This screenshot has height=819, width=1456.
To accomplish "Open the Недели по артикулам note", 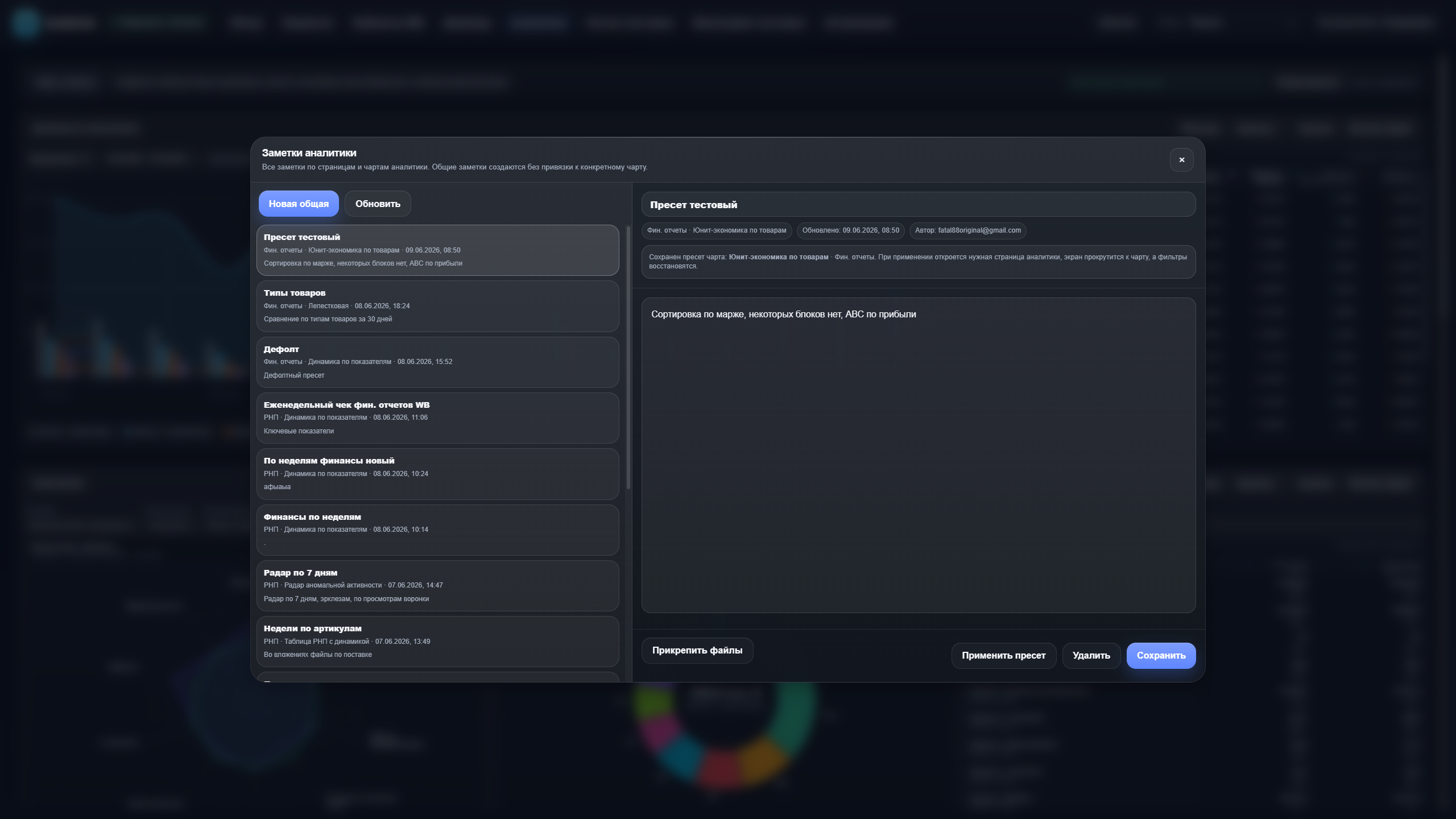I will (437, 642).
